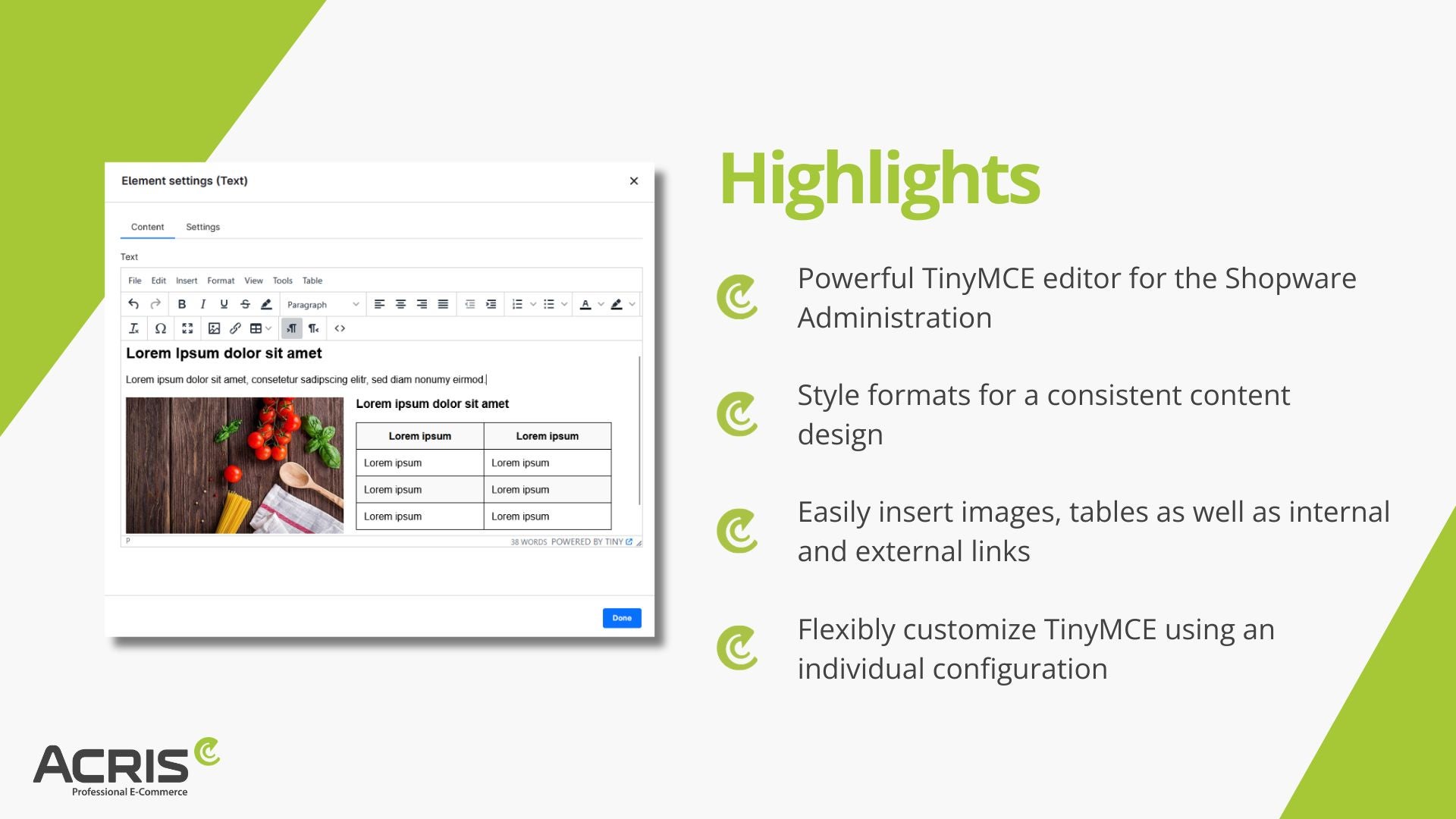Open the View menu
The height and width of the screenshot is (819, 1456).
pyautogui.click(x=253, y=281)
